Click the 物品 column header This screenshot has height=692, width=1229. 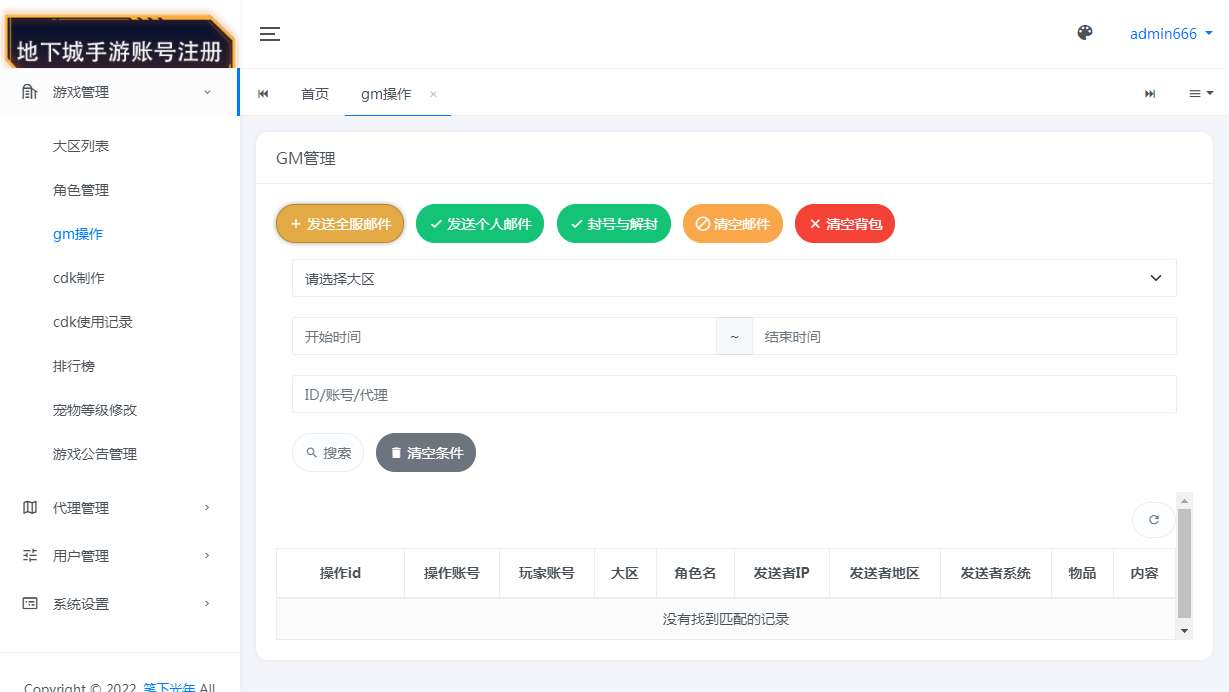[x=1083, y=573]
